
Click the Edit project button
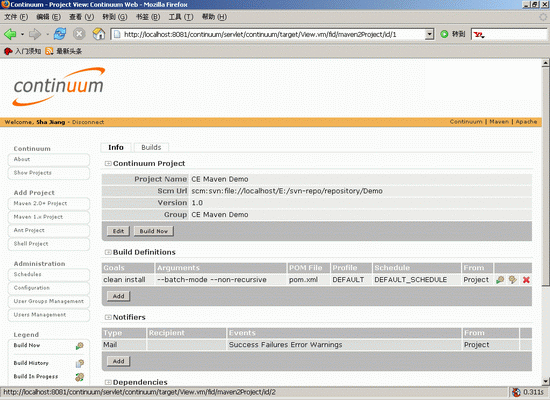118,231
